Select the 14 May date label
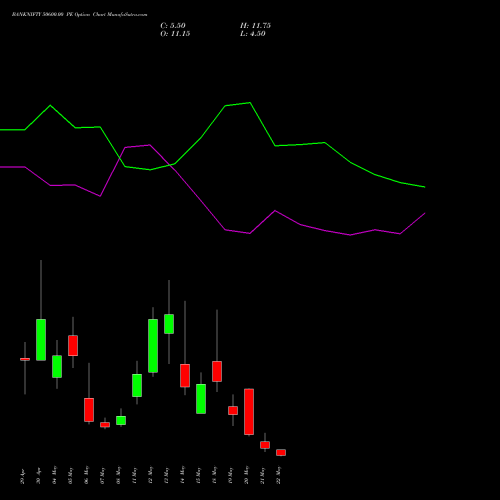 click(182, 475)
